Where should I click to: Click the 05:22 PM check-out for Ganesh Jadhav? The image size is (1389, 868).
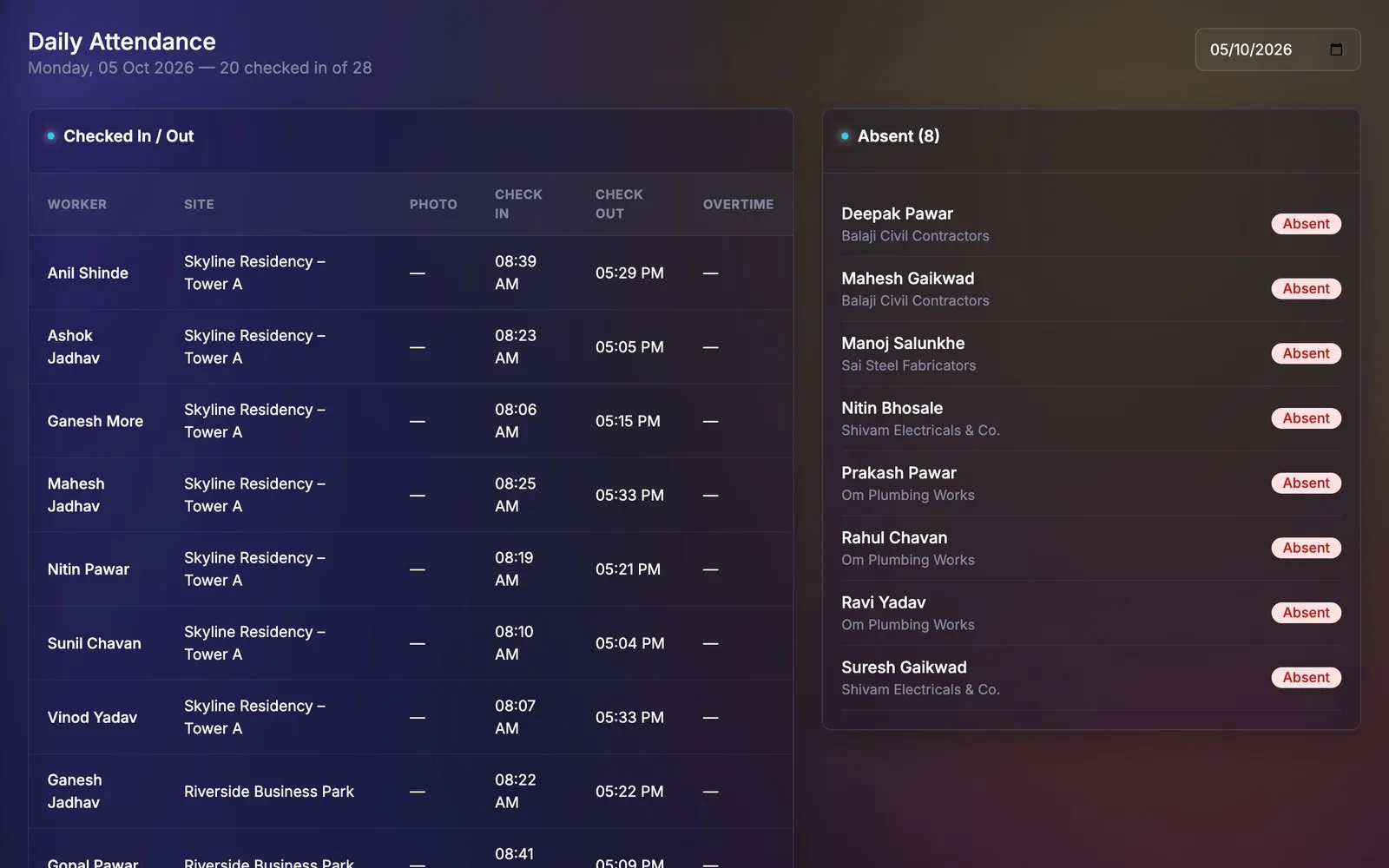point(629,792)
